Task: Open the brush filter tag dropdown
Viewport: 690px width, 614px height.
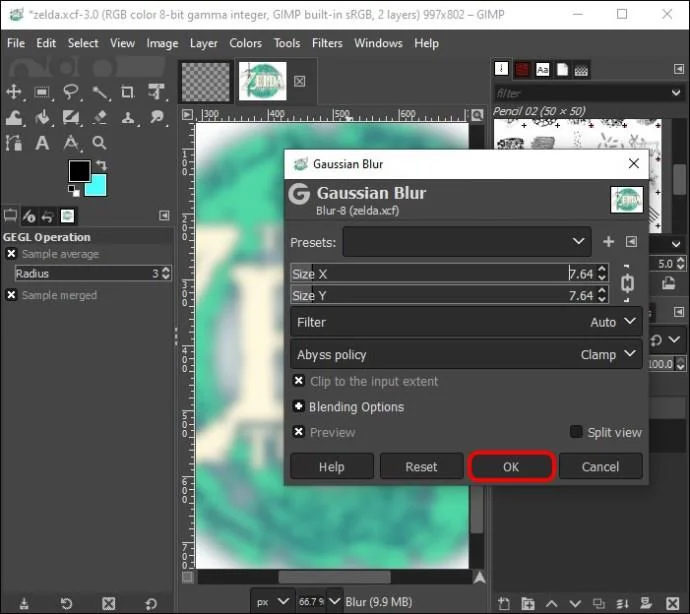Action: 676,93
